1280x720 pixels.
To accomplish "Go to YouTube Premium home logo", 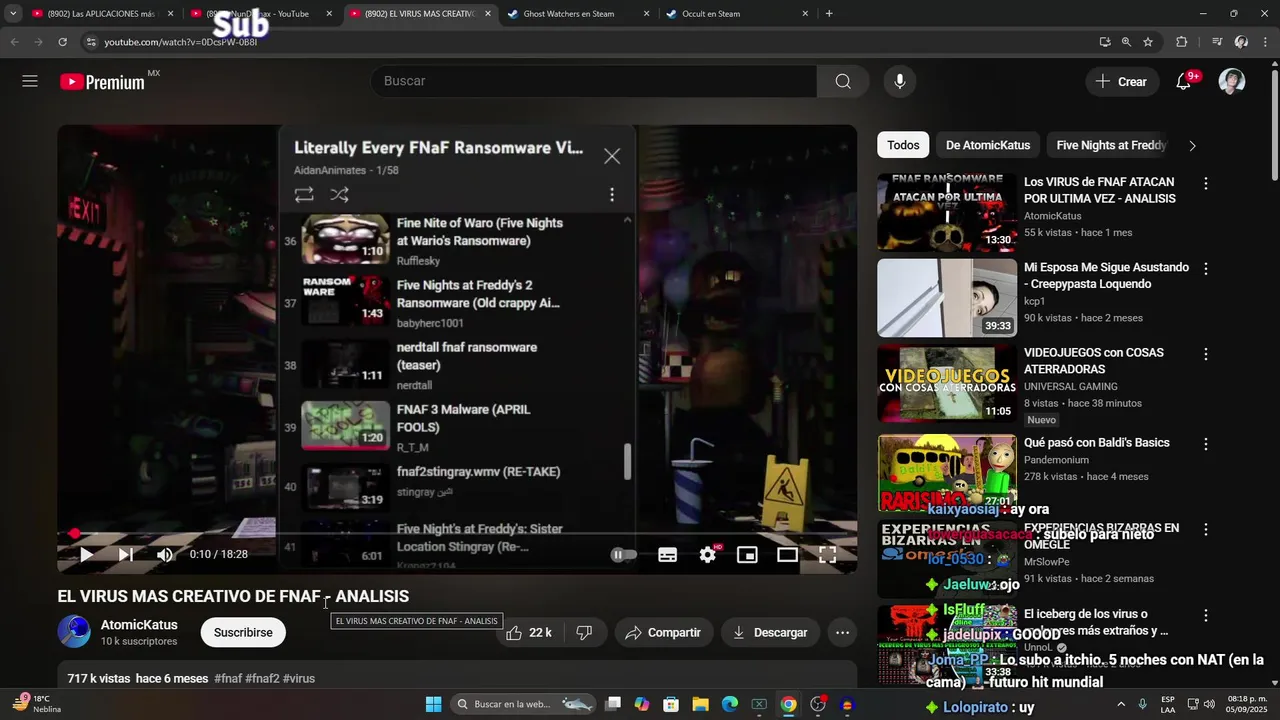I will point(103,82).
